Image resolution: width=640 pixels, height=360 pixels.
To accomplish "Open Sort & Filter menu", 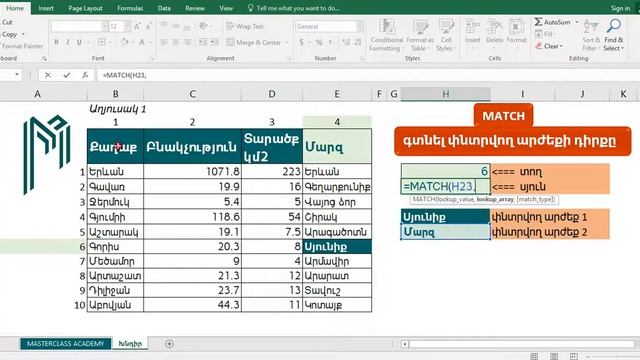I will [591, 36].
